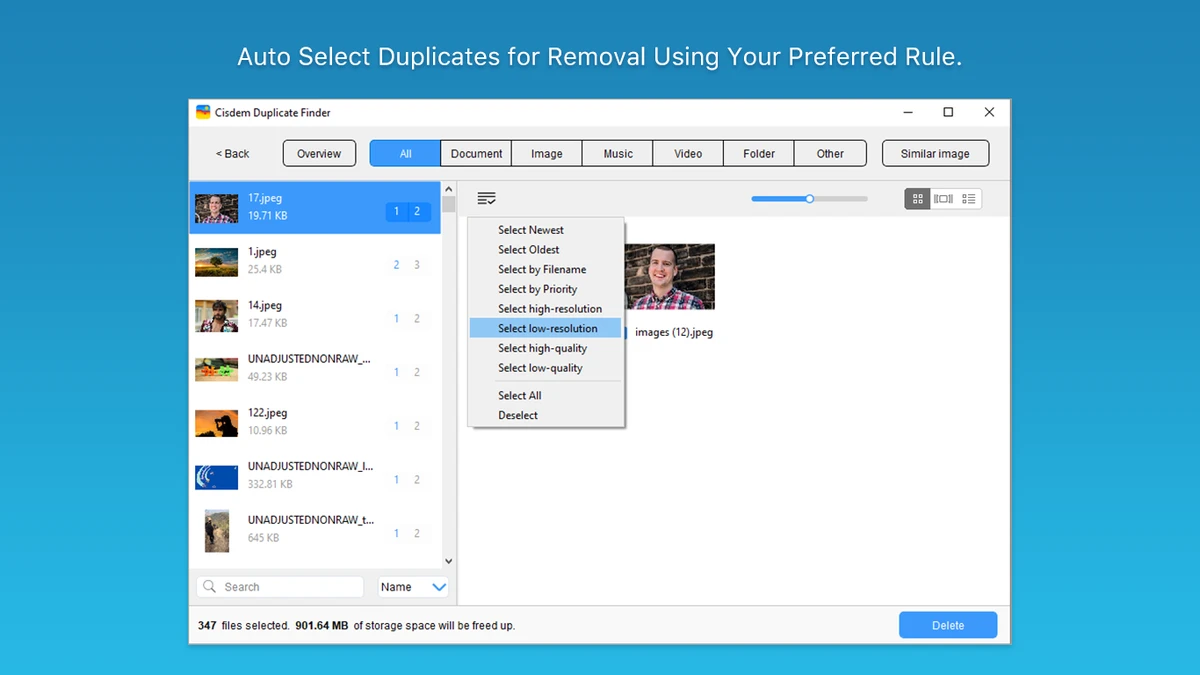Switch to the Video tab
Screen dimensions: 1200x675
(688, 153)
